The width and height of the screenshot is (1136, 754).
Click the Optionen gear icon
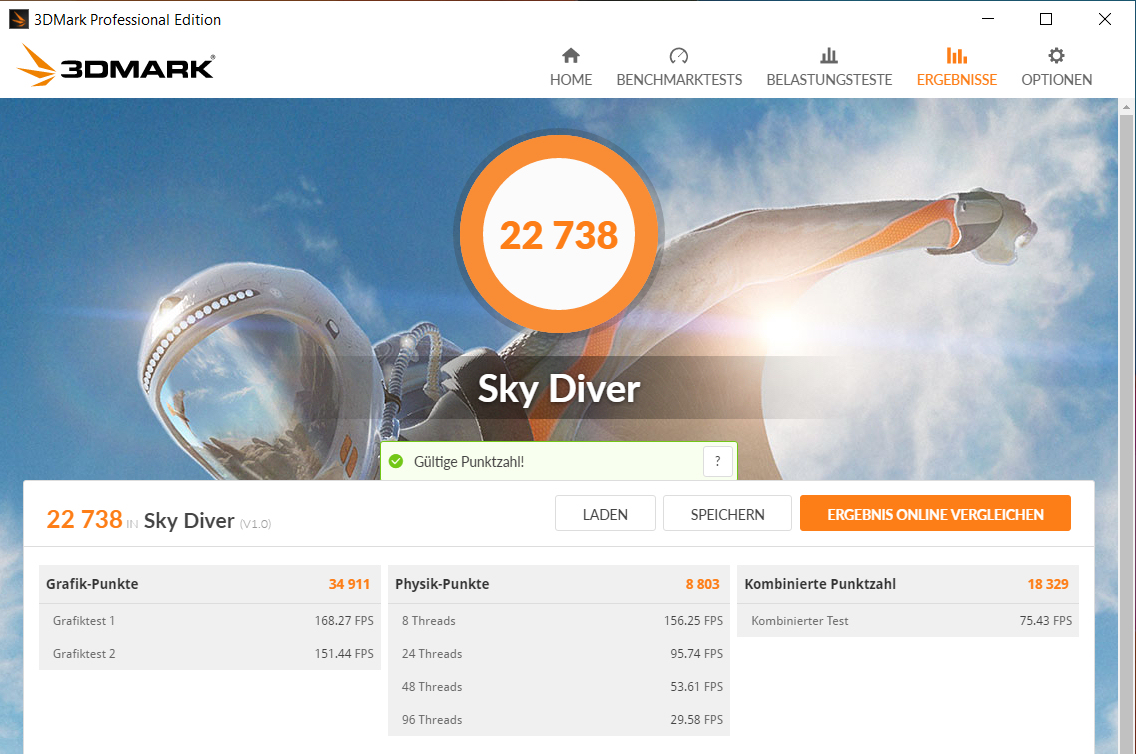pyautogui.click(x=1056, y=56)
